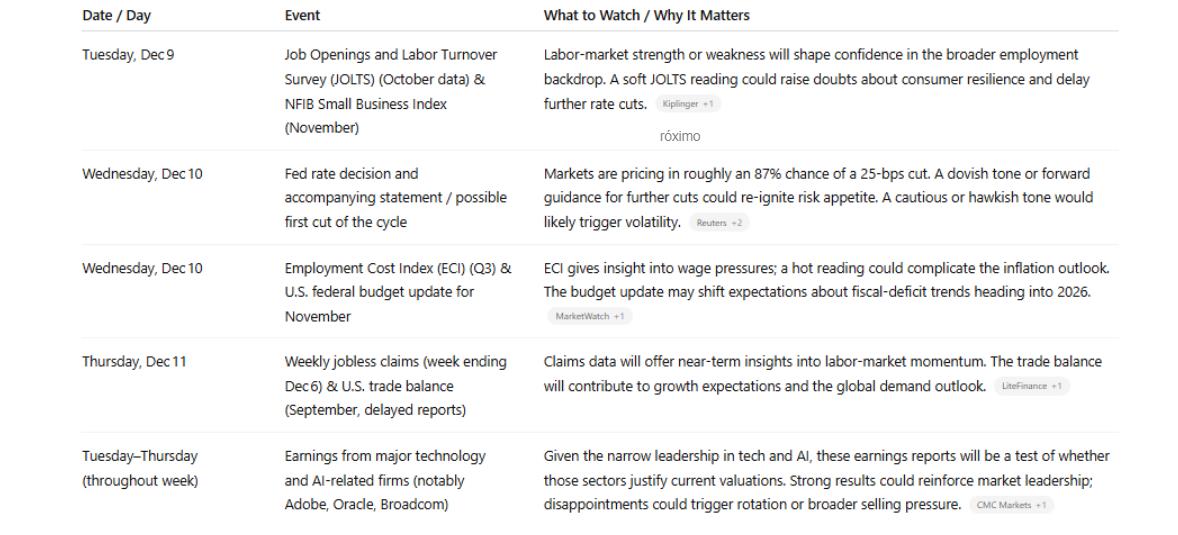
Task: Click the LiteFinance +1 citation chip
Action: point(1032,386)
